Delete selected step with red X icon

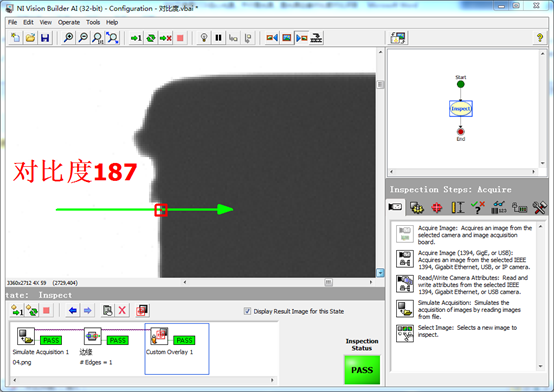(x=122, y=310)
